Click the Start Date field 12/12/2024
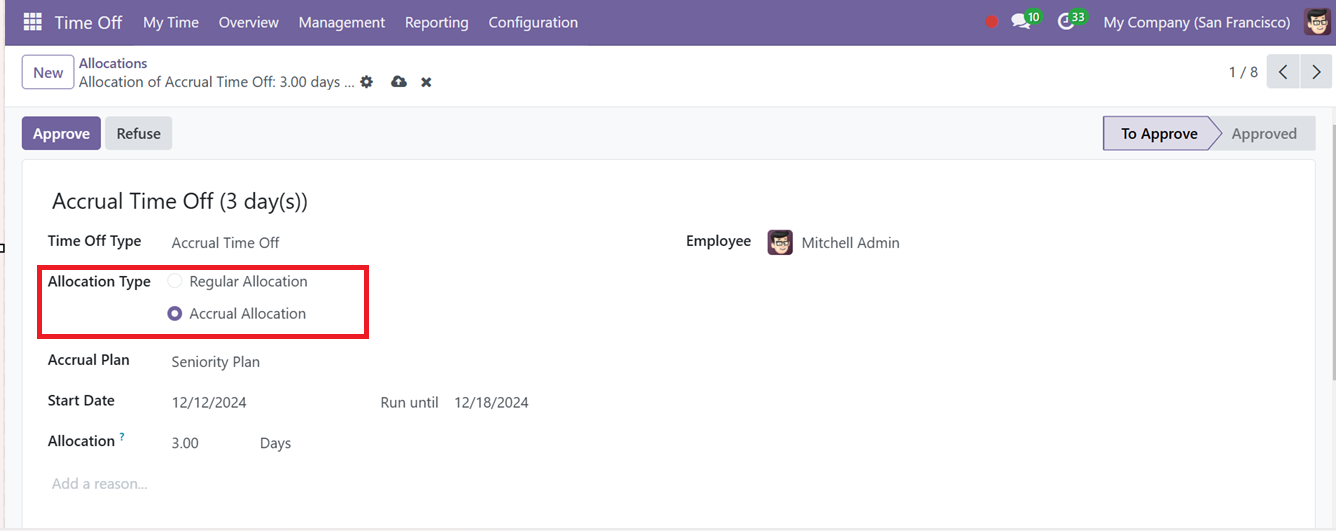The image size is (1336, 531). 209,402
